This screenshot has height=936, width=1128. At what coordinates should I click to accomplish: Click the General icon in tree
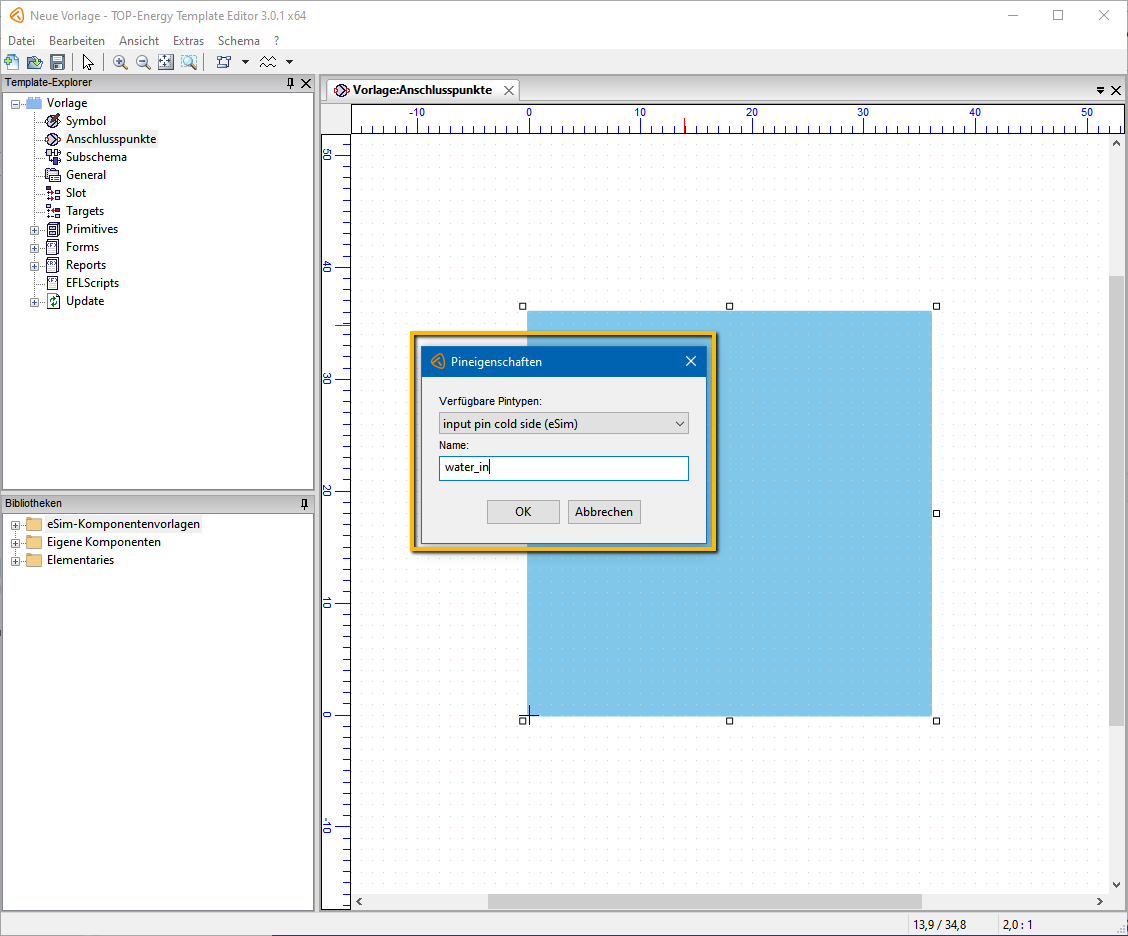(x=53, y=175)
